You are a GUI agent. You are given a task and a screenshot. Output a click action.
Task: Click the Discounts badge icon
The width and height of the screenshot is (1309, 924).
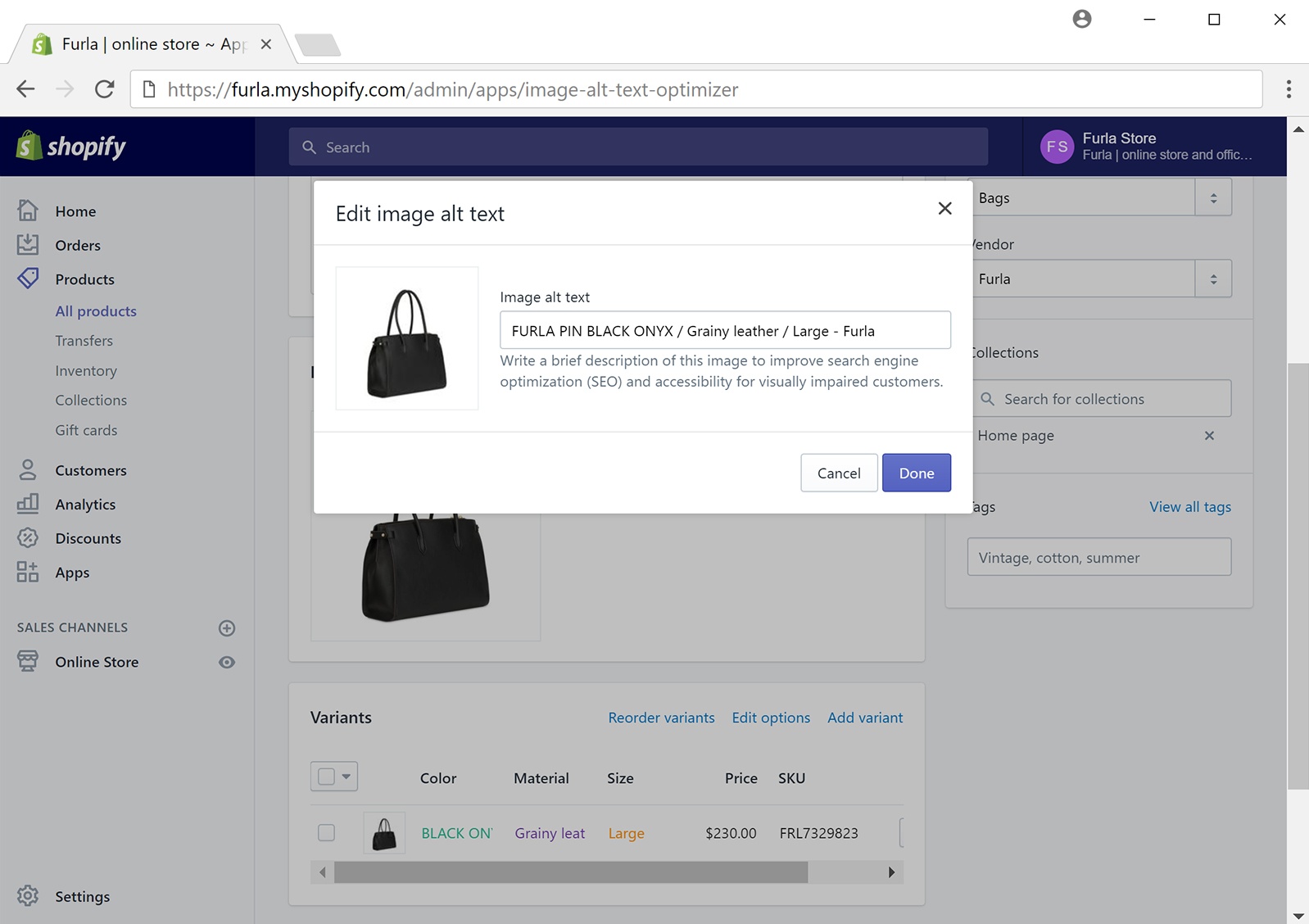[28, 537]
